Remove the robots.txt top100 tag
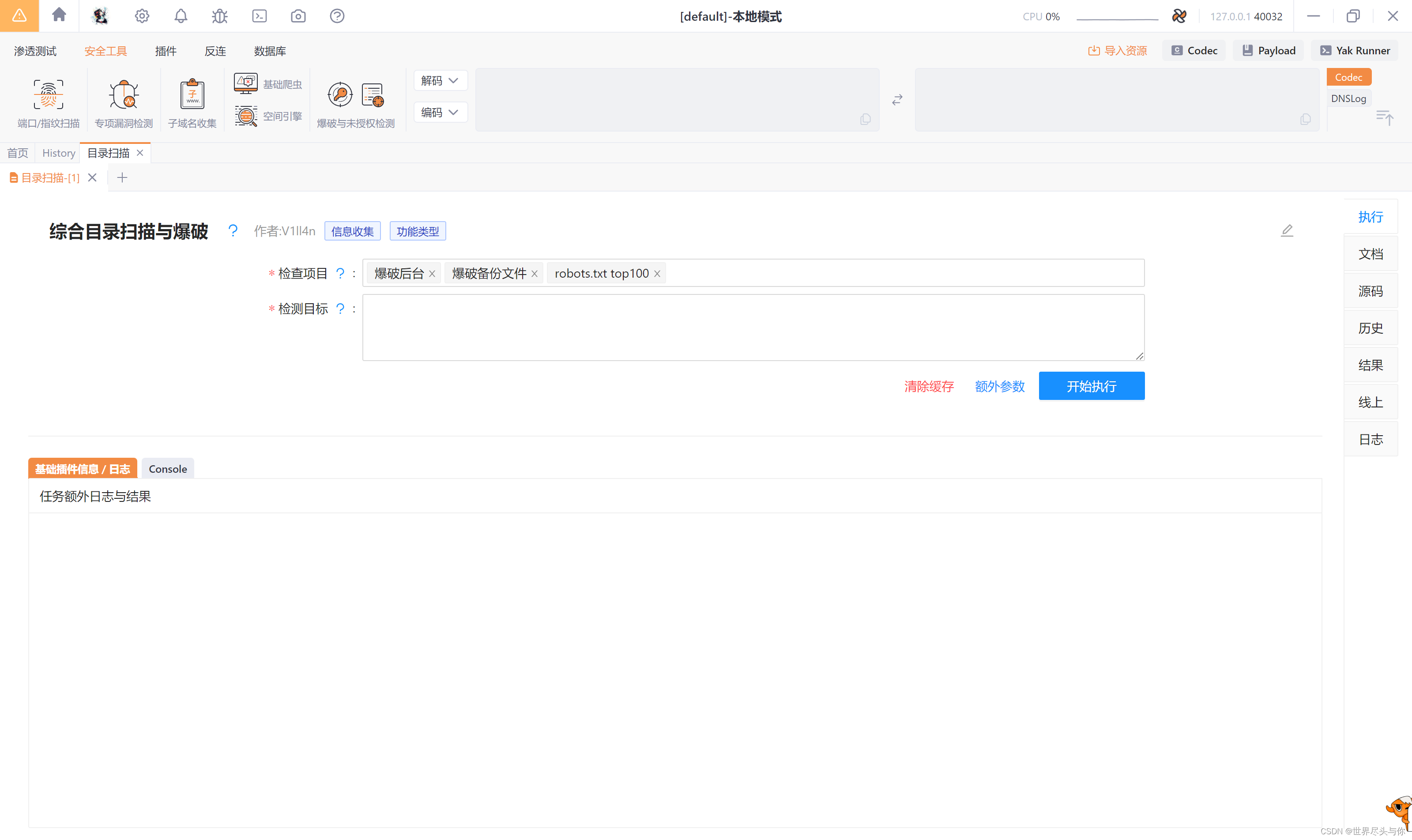Screen dimensions: 1412x840 point(657,273)
